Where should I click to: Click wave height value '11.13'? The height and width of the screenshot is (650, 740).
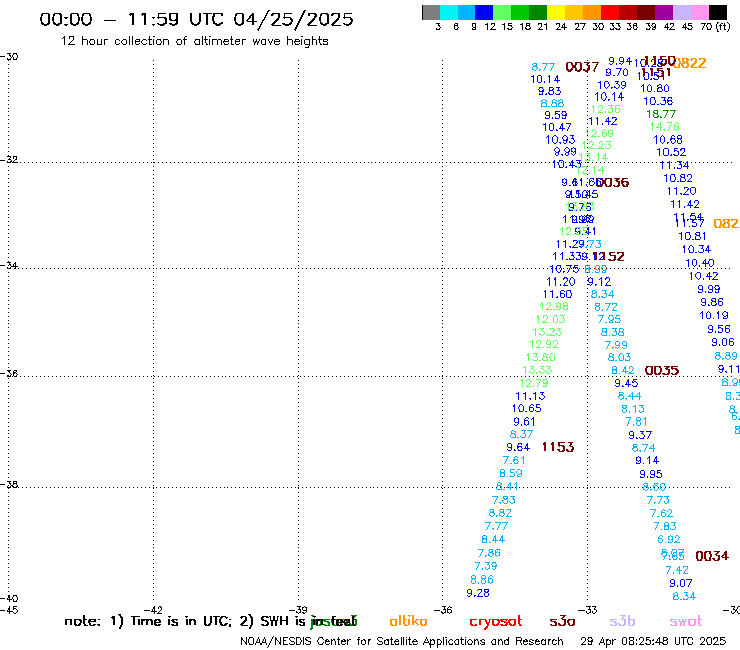[x=530, y=397]
